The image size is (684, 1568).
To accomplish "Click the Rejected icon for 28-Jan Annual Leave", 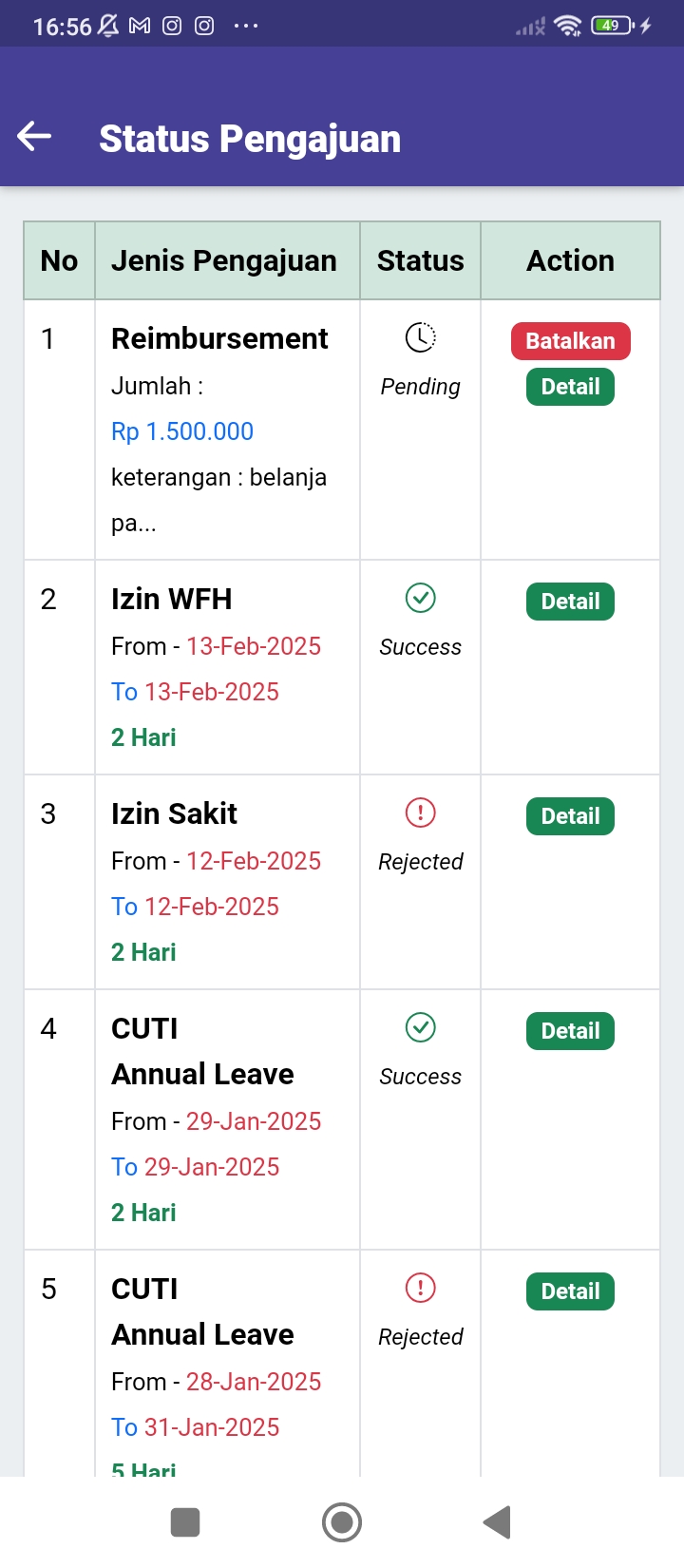I will 420,1288.
